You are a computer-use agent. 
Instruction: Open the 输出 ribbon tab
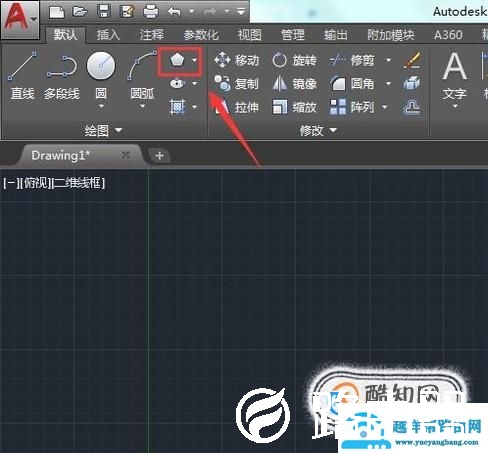point(336,35)
